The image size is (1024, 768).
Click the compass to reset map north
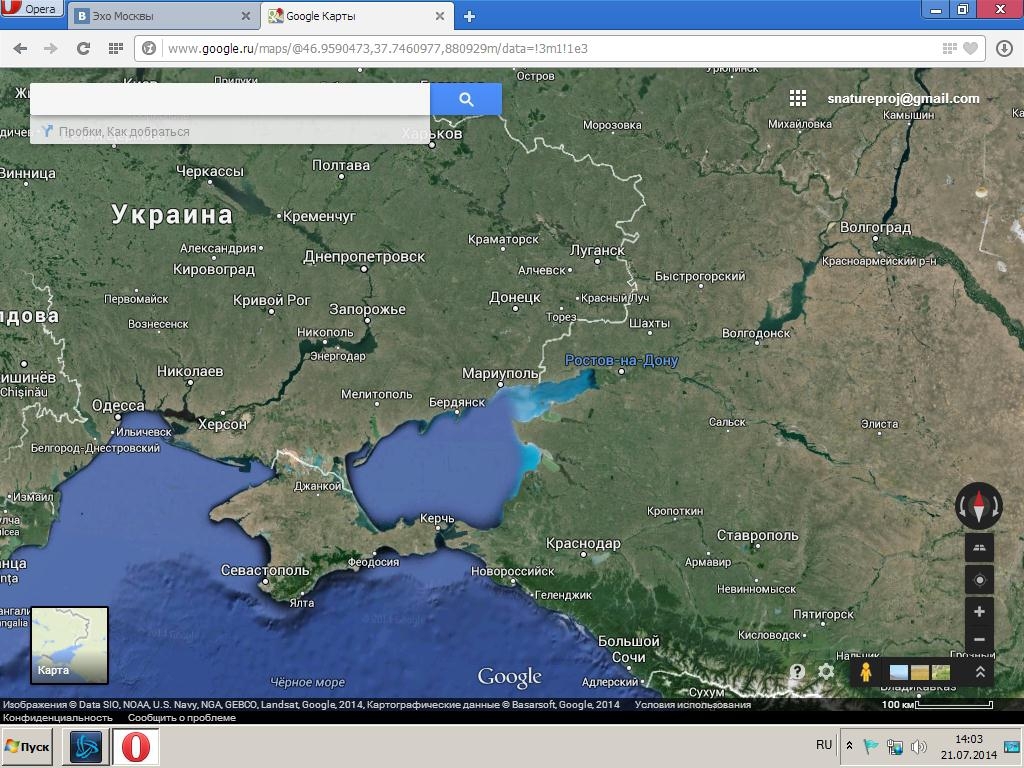pos(978,506)
